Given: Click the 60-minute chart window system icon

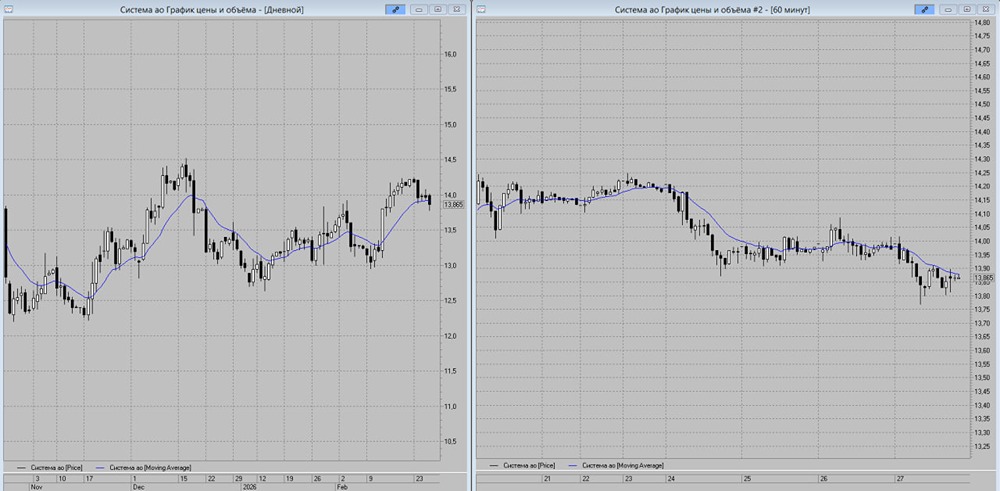Looking at the screenshot, I should tap(482, 10).
